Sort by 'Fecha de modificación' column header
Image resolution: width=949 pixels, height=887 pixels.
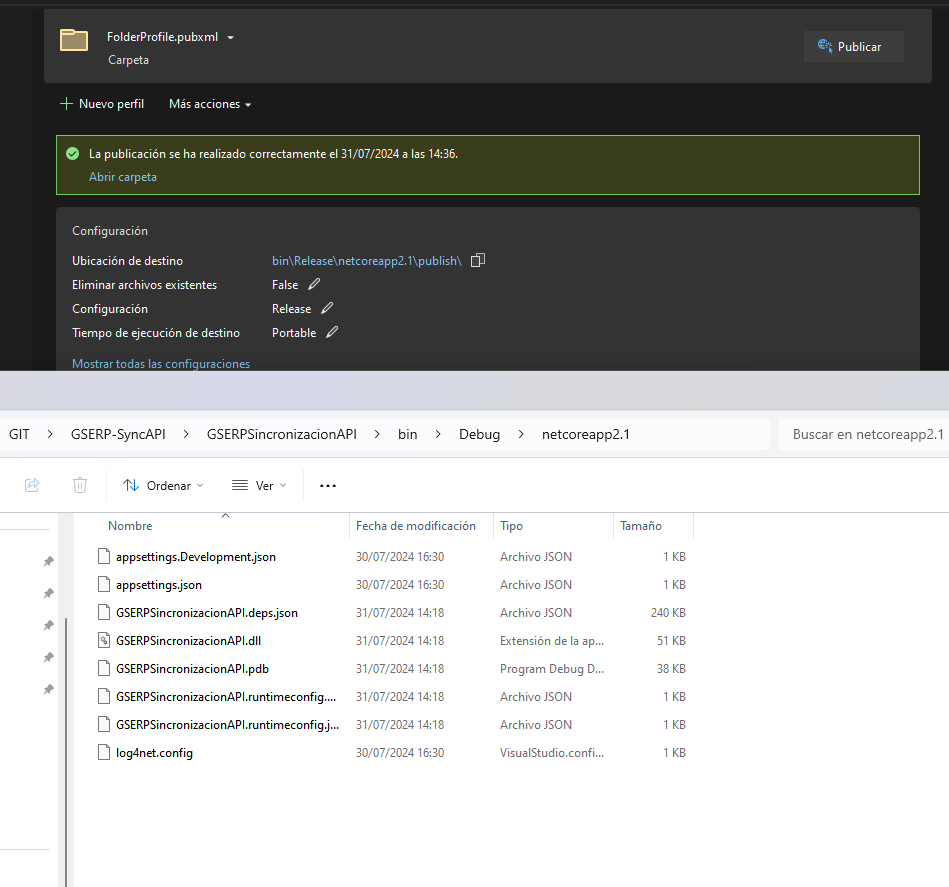[416, 526]
